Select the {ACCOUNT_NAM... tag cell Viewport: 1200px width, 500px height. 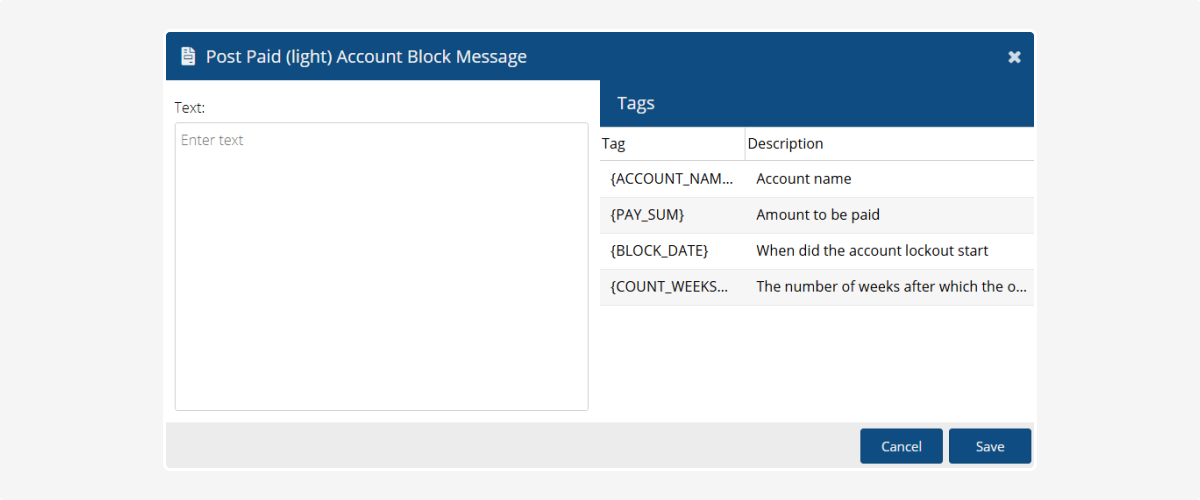click(x=671, y=179)
